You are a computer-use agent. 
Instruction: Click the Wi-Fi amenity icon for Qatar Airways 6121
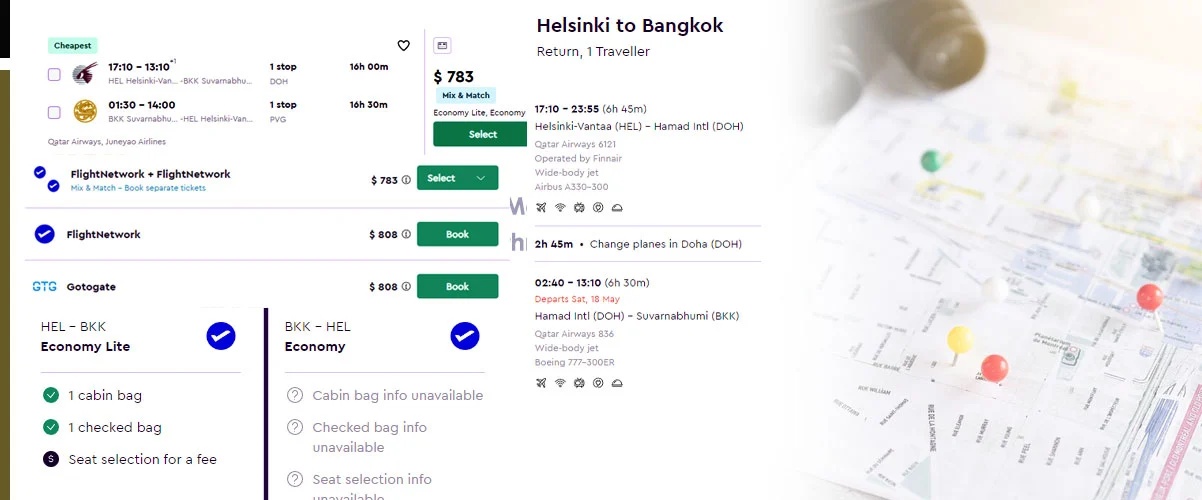(560, 208)
